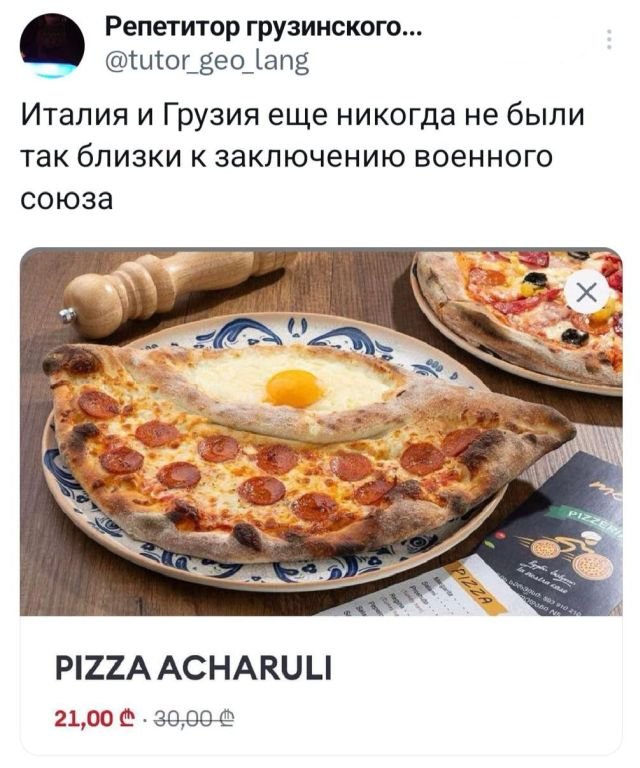Click the egg yolk on the khachapuri
The height and width of the screenshot is (768, 640).
point(294,388)
